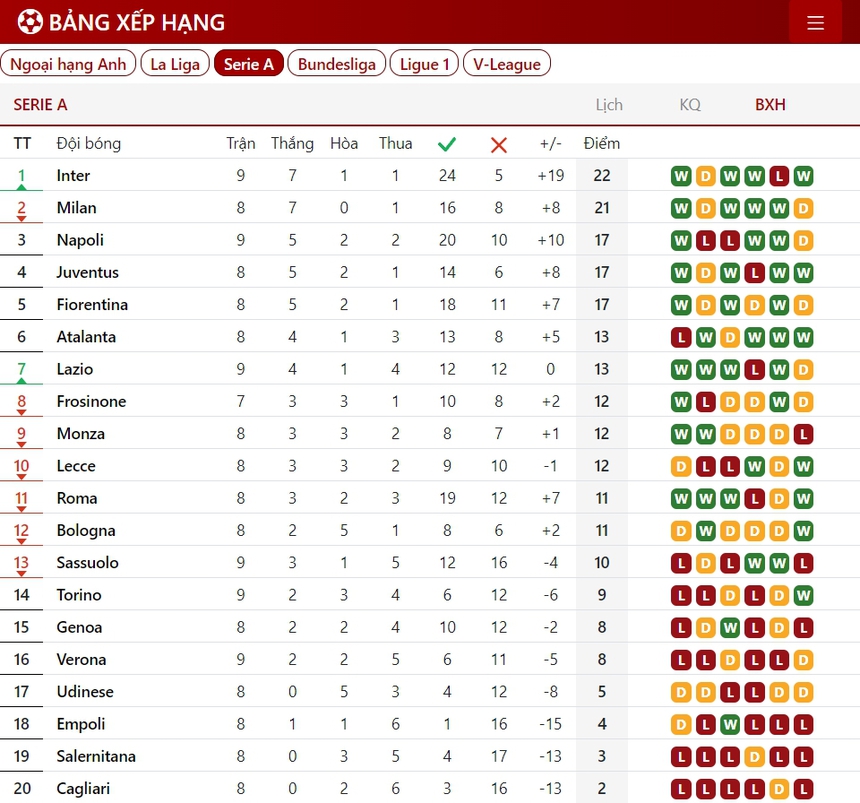Show the Lịch schedule view
This screenshot has height=803, width=860.
[608, 105]
